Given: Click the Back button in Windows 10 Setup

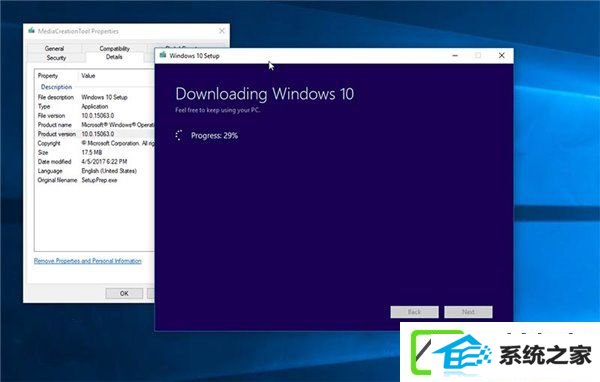Looking at the screenshot, I should click(x=414, y=312).
